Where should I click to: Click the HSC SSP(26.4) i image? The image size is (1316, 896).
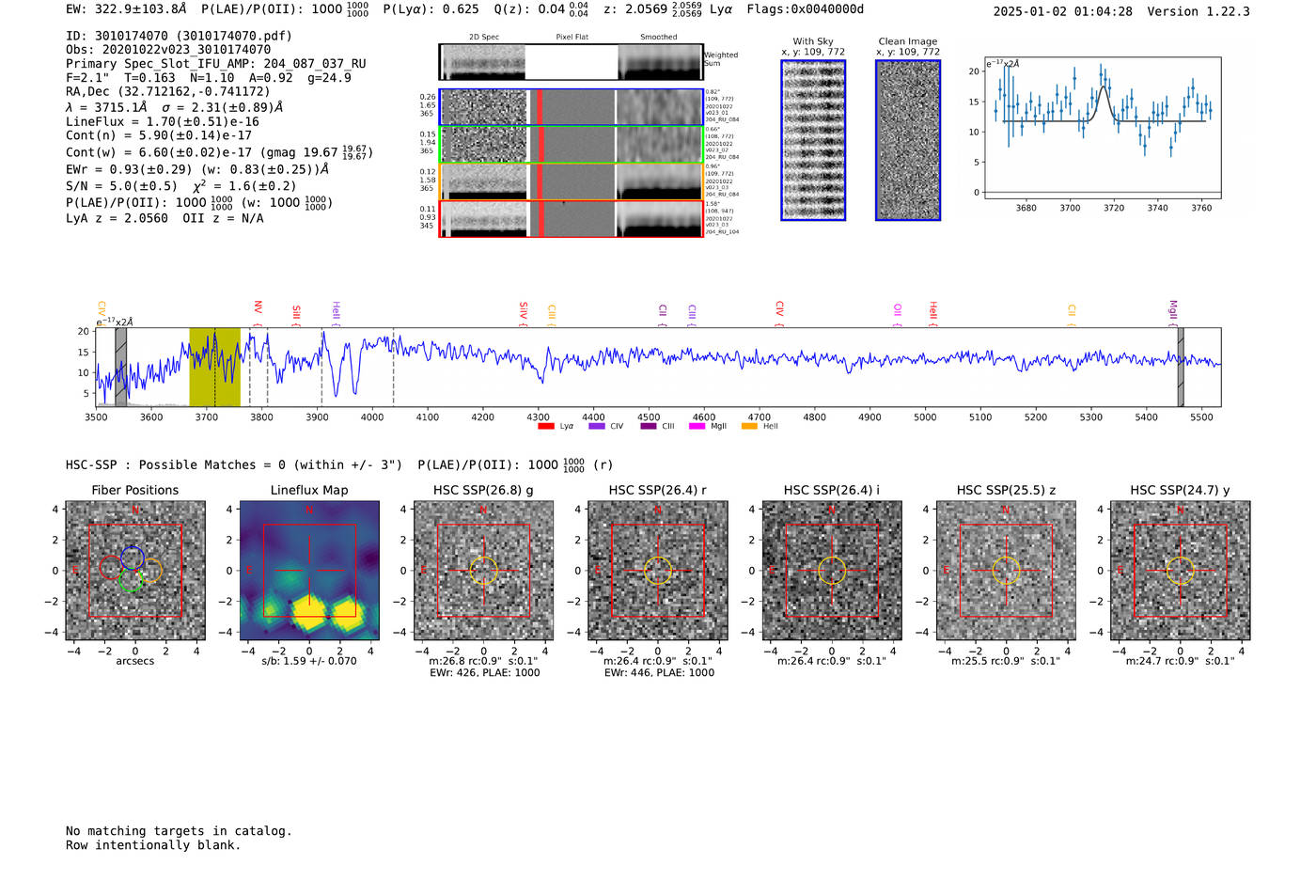point(832,571)
